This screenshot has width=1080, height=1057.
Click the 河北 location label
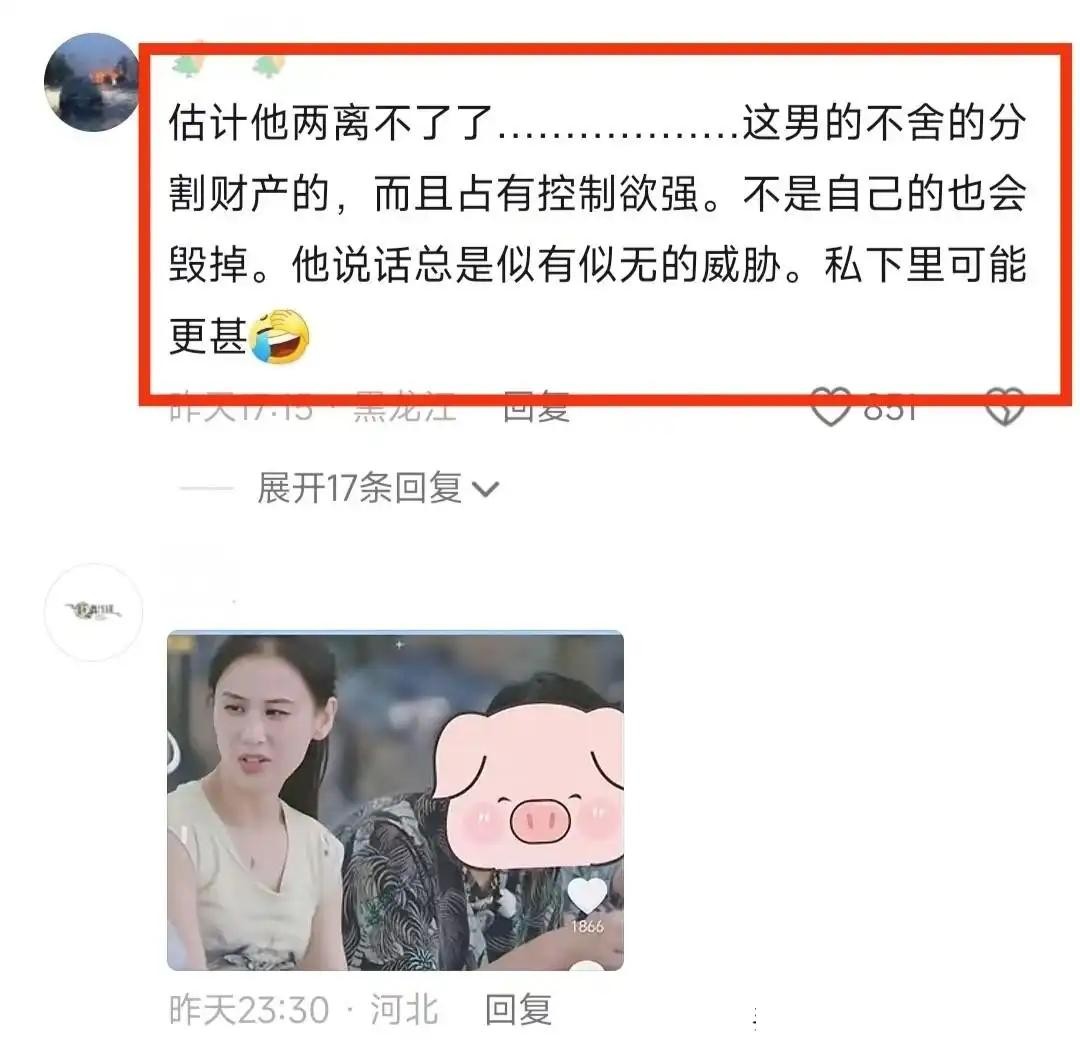[x=404, y=1010]
